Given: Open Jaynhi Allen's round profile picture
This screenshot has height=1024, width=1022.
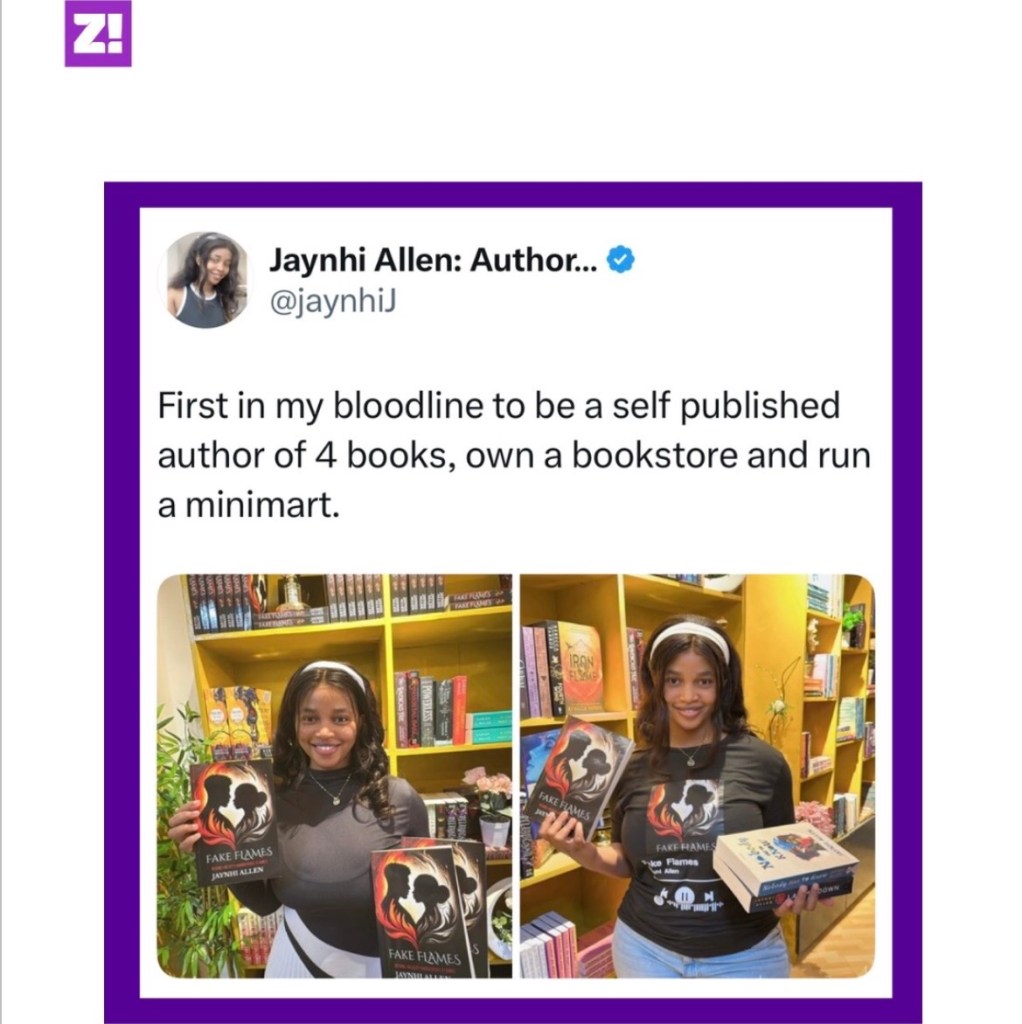Looking at the screenshot, I should 206,280.
